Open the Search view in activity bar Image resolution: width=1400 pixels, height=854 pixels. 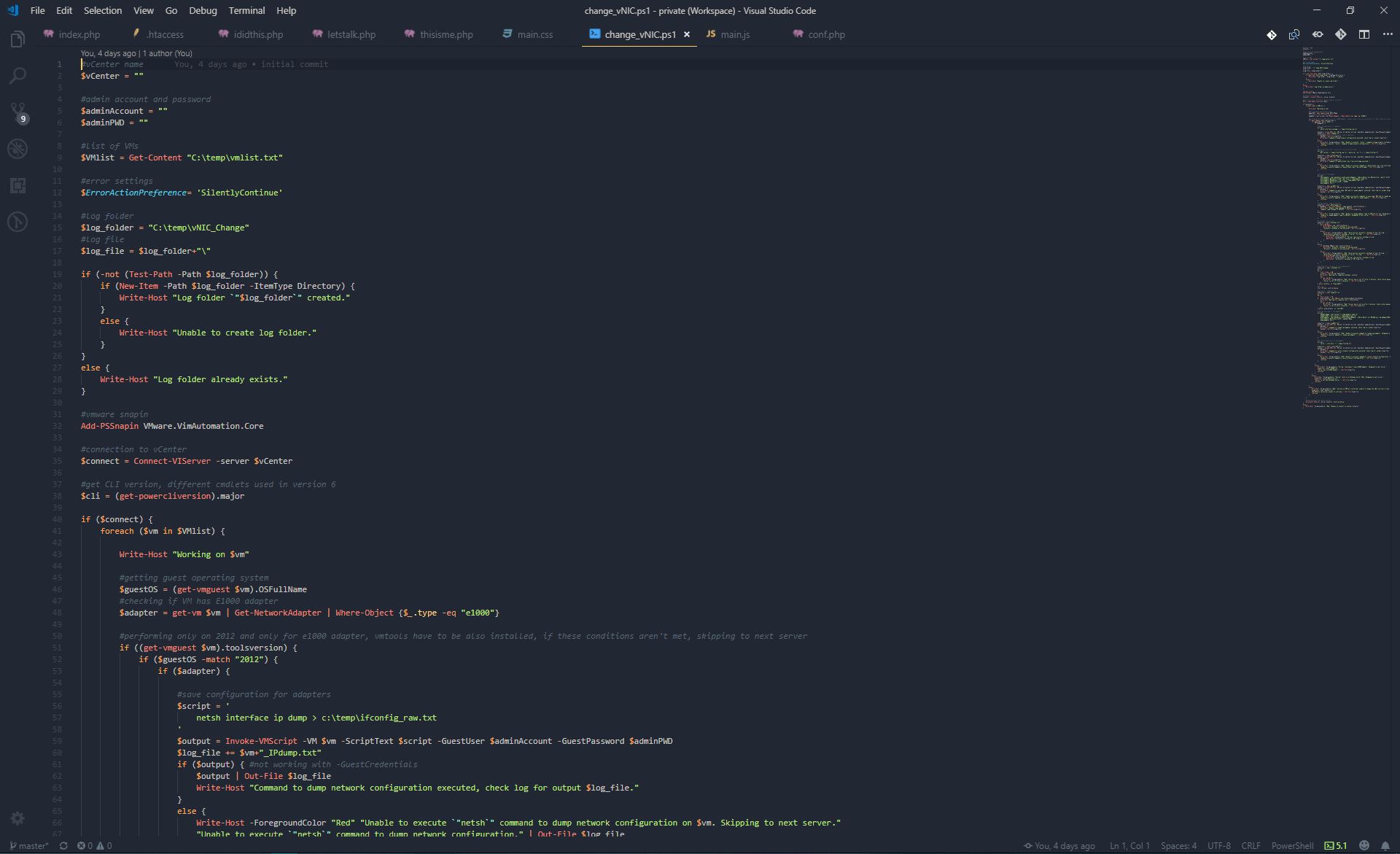[17, 75]
